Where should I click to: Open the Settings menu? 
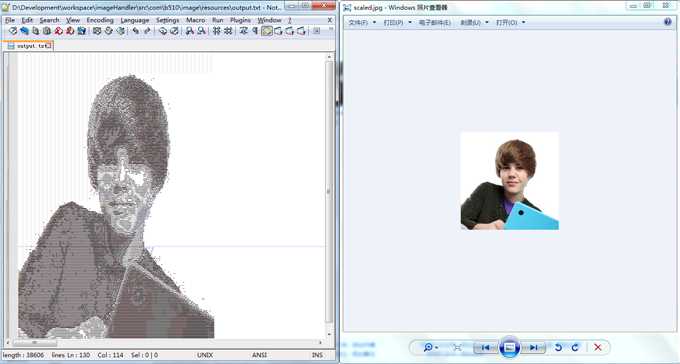click(167, 20)
